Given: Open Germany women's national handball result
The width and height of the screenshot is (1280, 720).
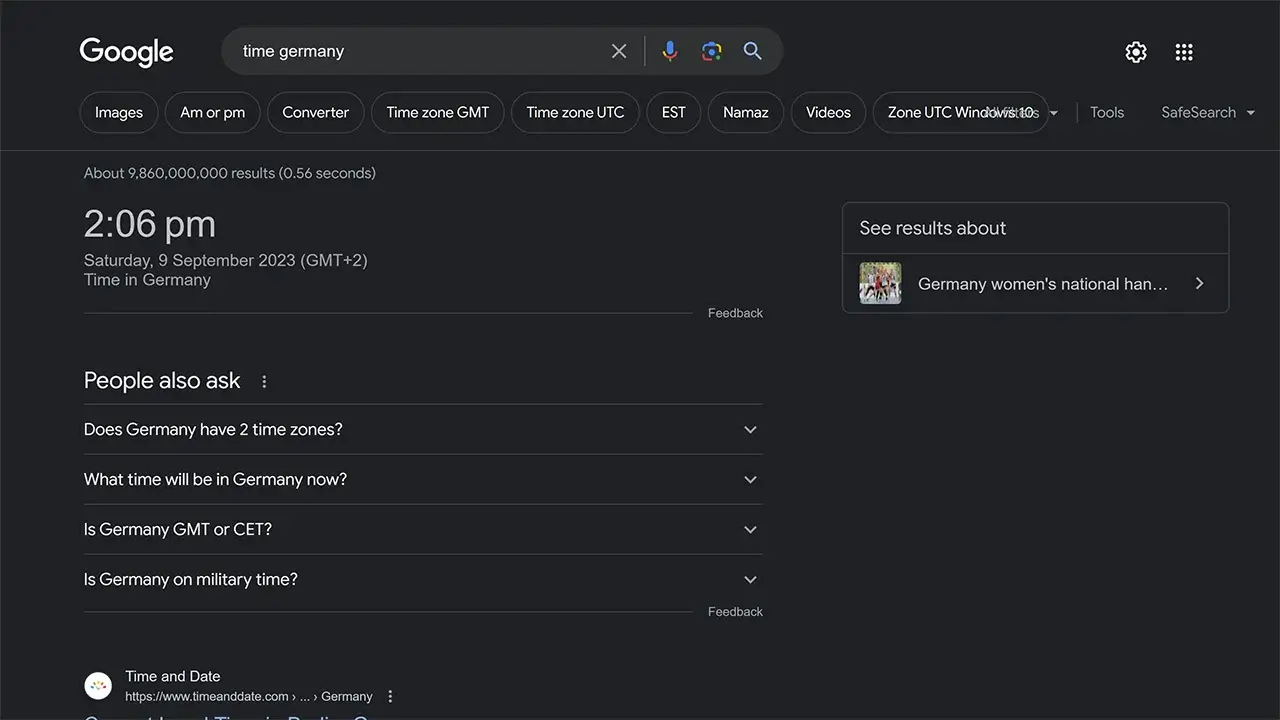Looking at the screenshot, I should point(1035,284).
